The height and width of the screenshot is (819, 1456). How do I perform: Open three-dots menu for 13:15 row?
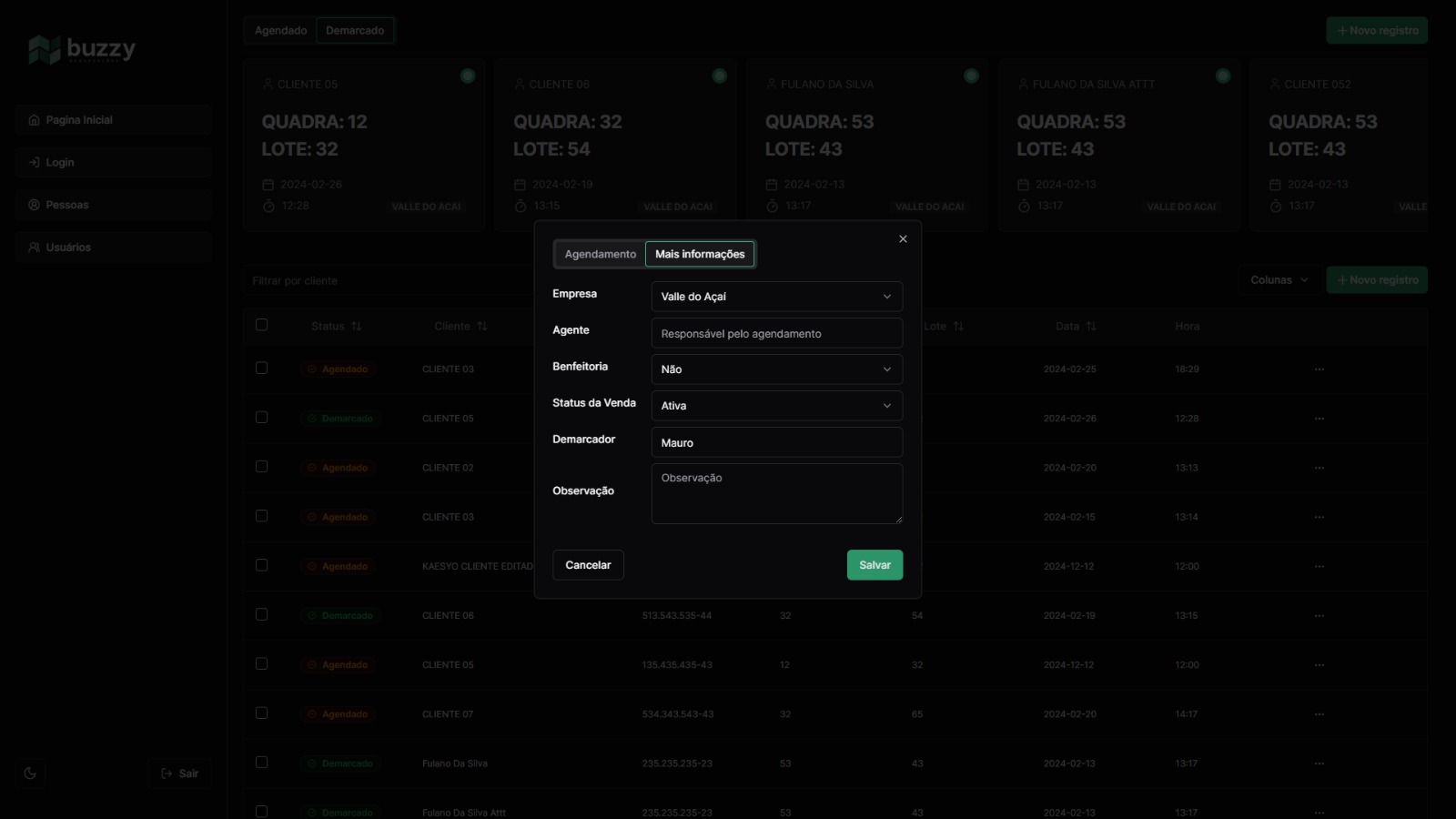pos(1319,616)
